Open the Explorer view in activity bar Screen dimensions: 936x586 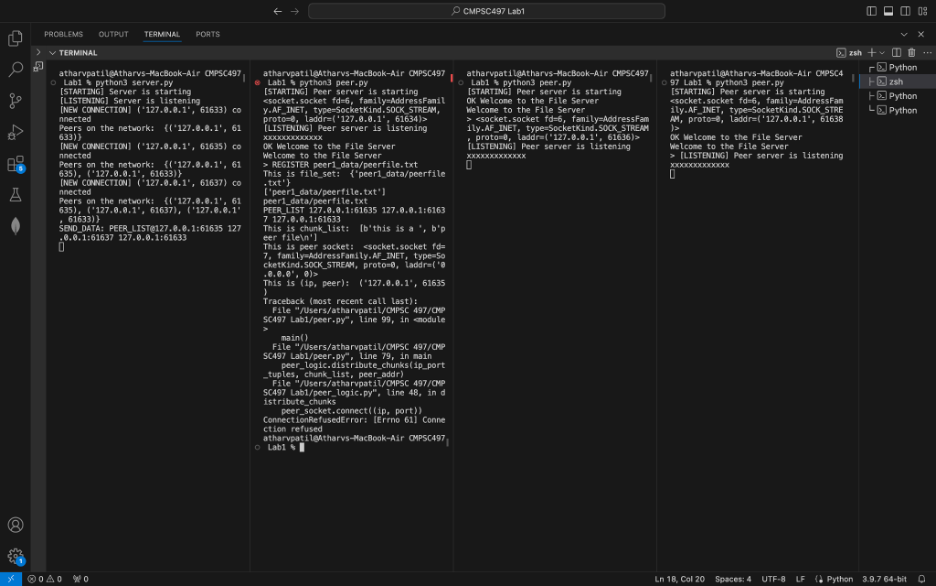coord(15,38)
